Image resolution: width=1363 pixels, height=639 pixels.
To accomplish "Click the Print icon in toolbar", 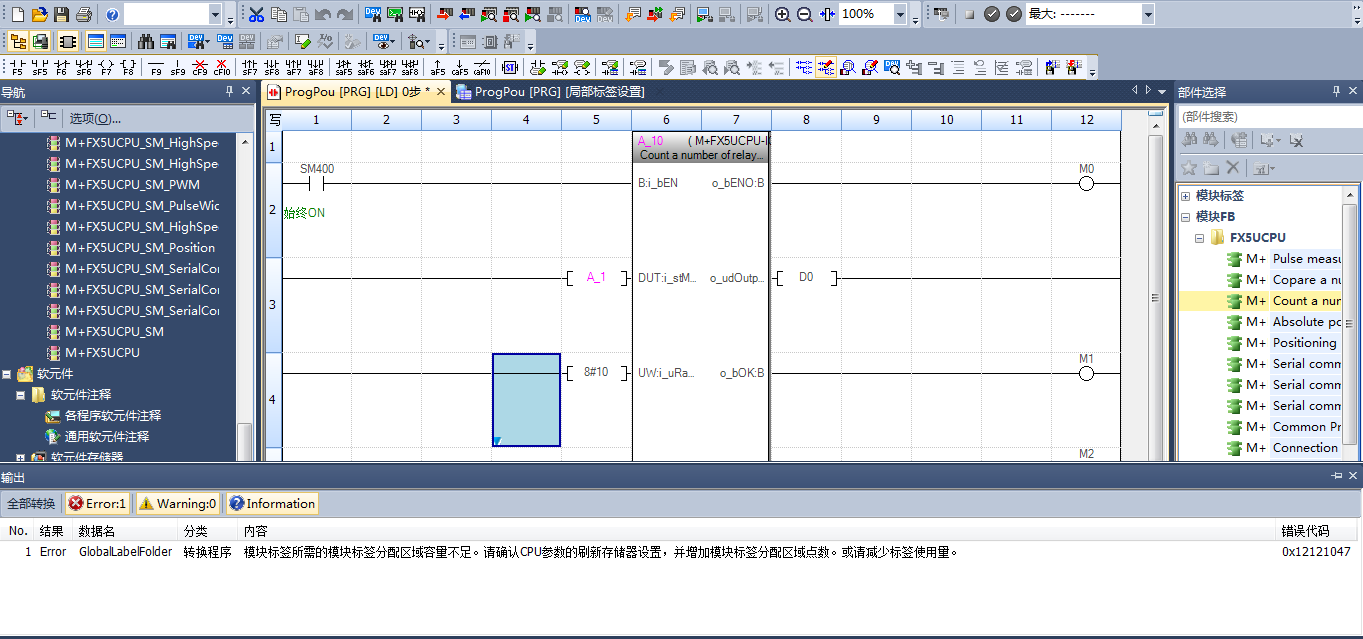I will (x=83, y=14).
